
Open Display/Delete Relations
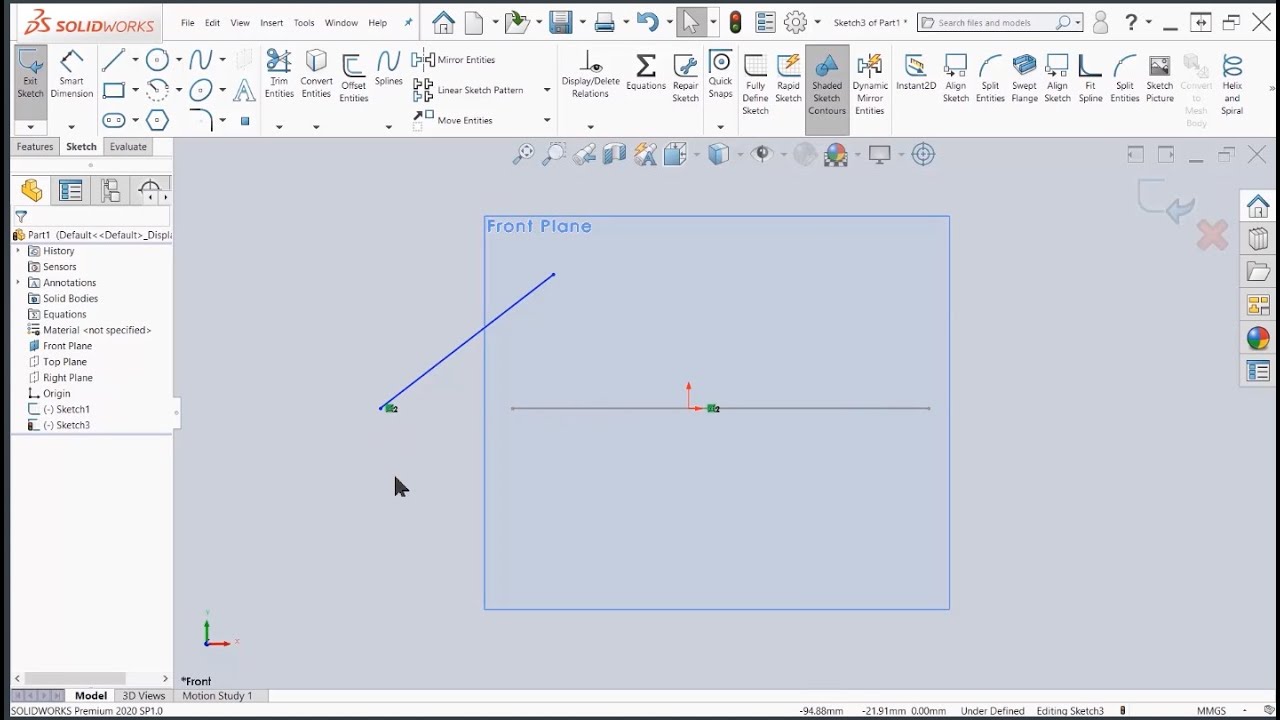coord(590,75)
